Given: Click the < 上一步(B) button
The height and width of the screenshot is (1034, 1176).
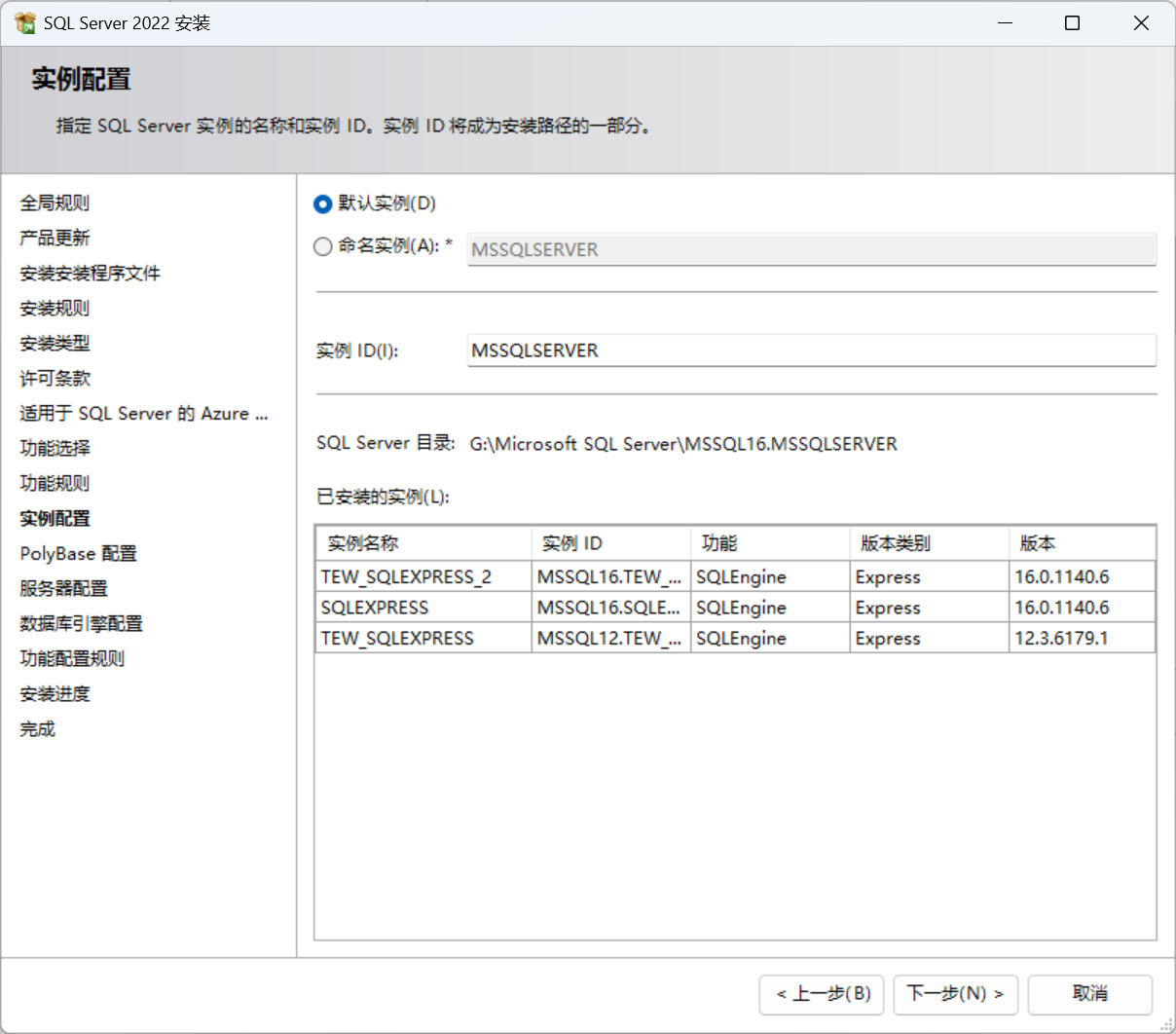Looking at the screenshot, I should (822, 994).
